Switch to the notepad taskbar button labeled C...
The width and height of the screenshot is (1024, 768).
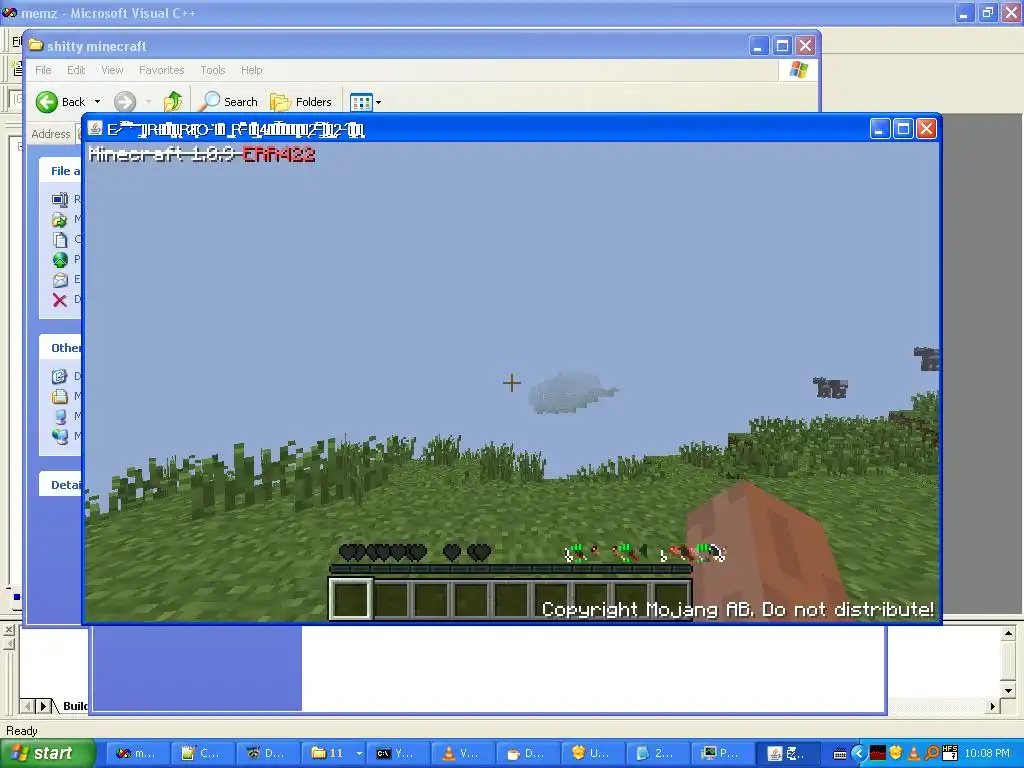[x=202, y=753]
